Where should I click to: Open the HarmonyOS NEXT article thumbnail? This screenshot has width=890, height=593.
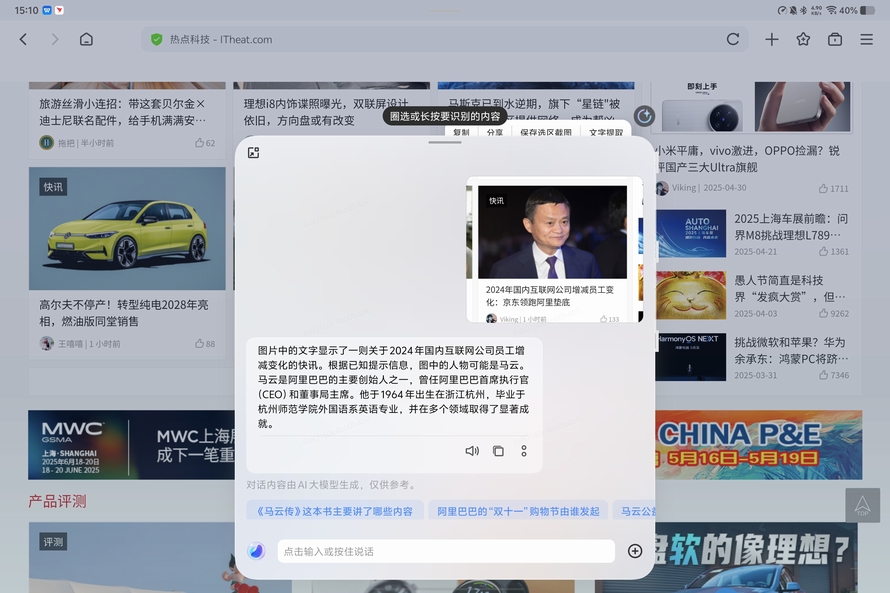691,357
